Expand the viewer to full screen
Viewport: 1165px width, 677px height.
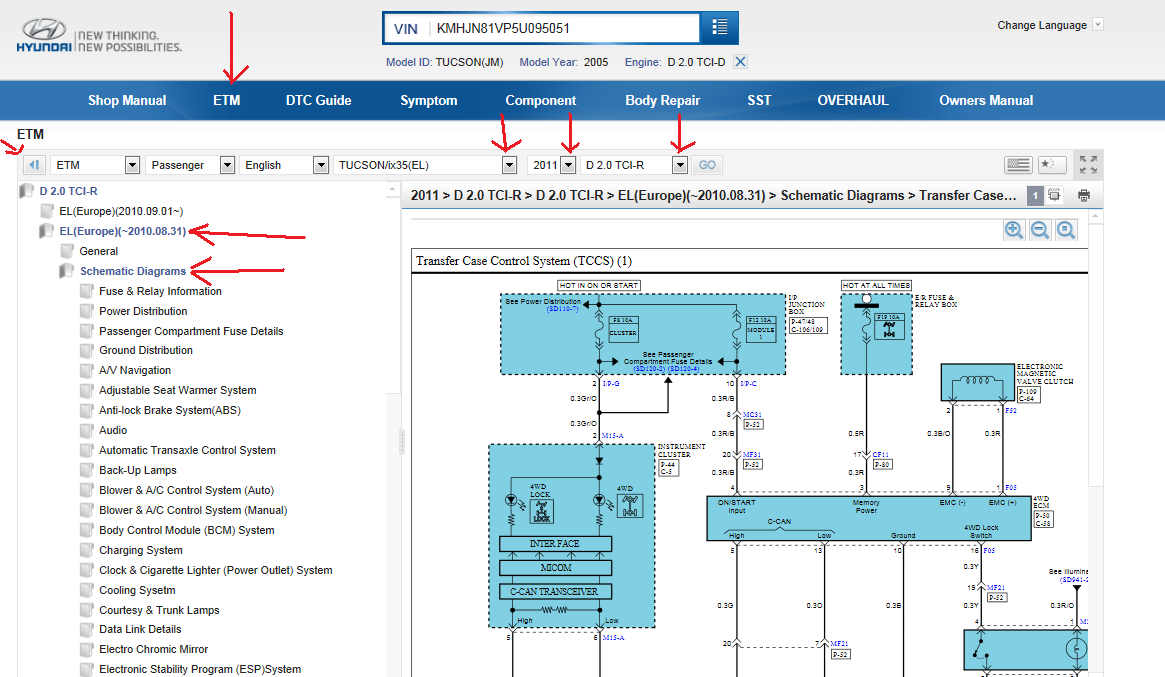[x=1088, y=165]
